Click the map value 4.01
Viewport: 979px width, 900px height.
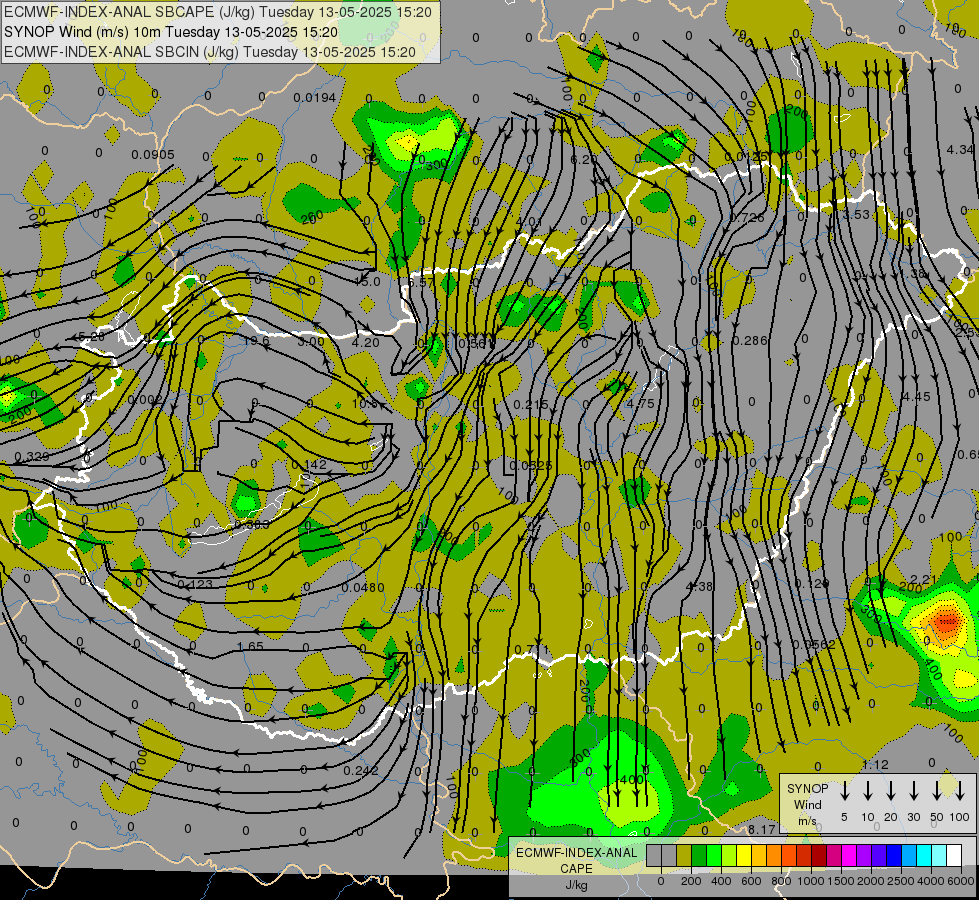click(x=529, y=221)
